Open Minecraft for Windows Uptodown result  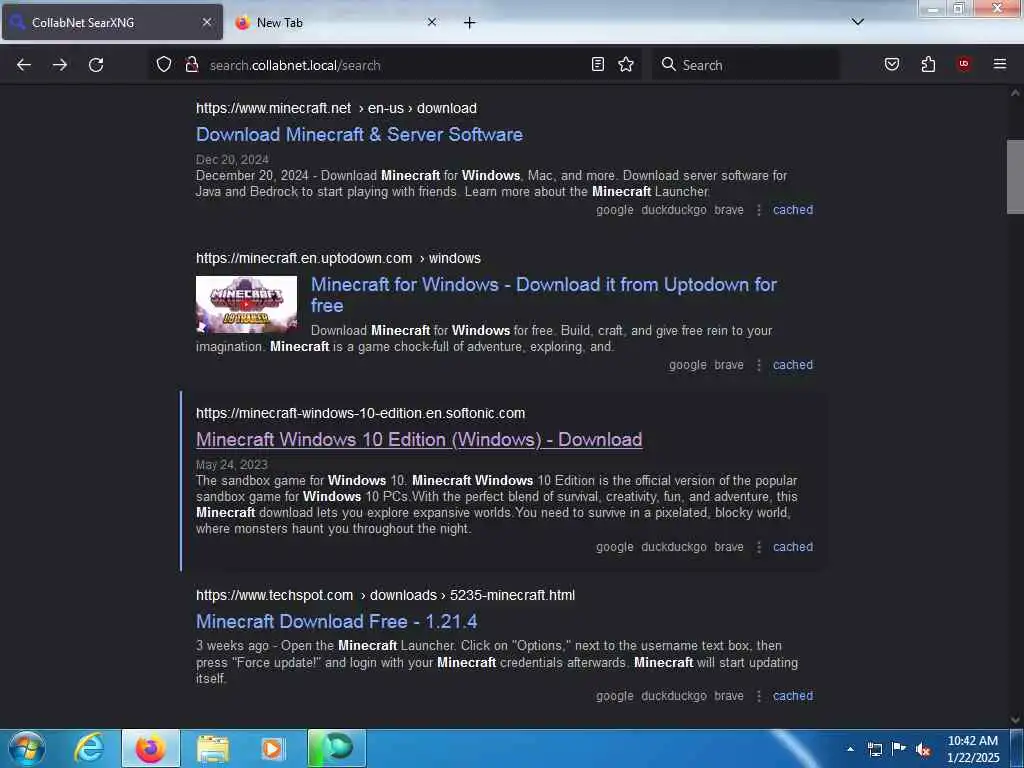point(543,295)
